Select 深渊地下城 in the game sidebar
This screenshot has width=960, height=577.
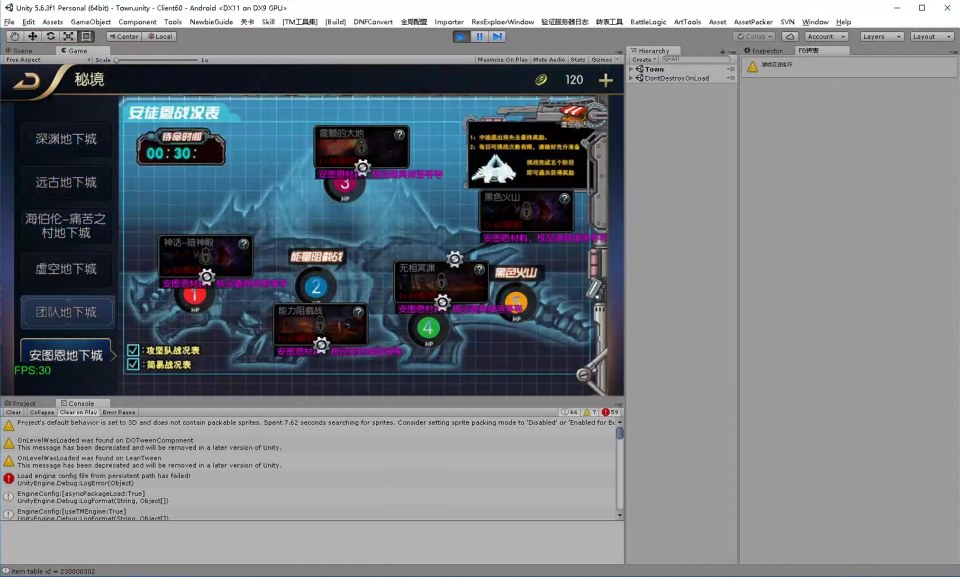tap(66, 139)
